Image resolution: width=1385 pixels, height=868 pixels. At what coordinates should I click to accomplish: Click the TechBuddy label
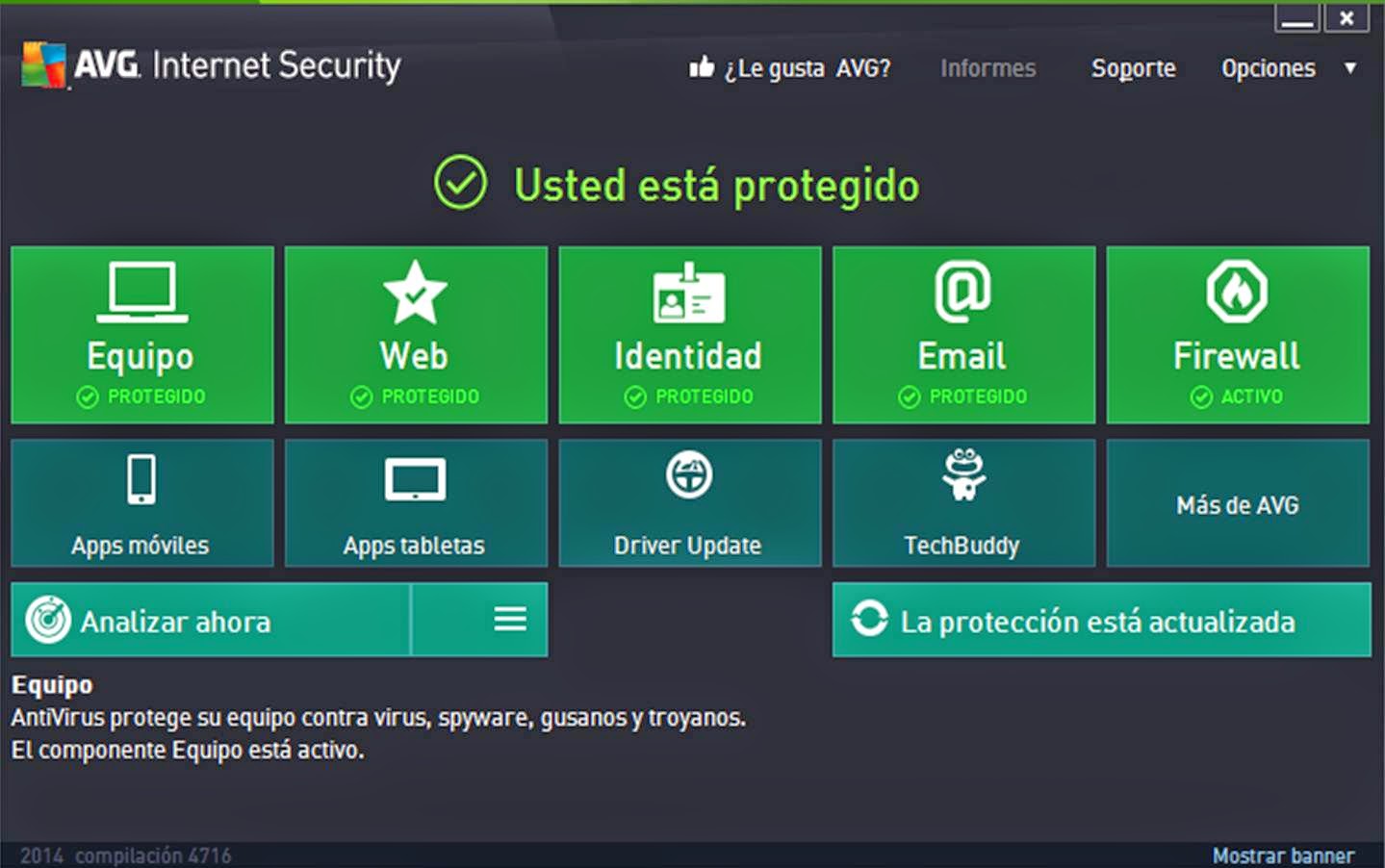pyautogui.click(x=962, y=546)
